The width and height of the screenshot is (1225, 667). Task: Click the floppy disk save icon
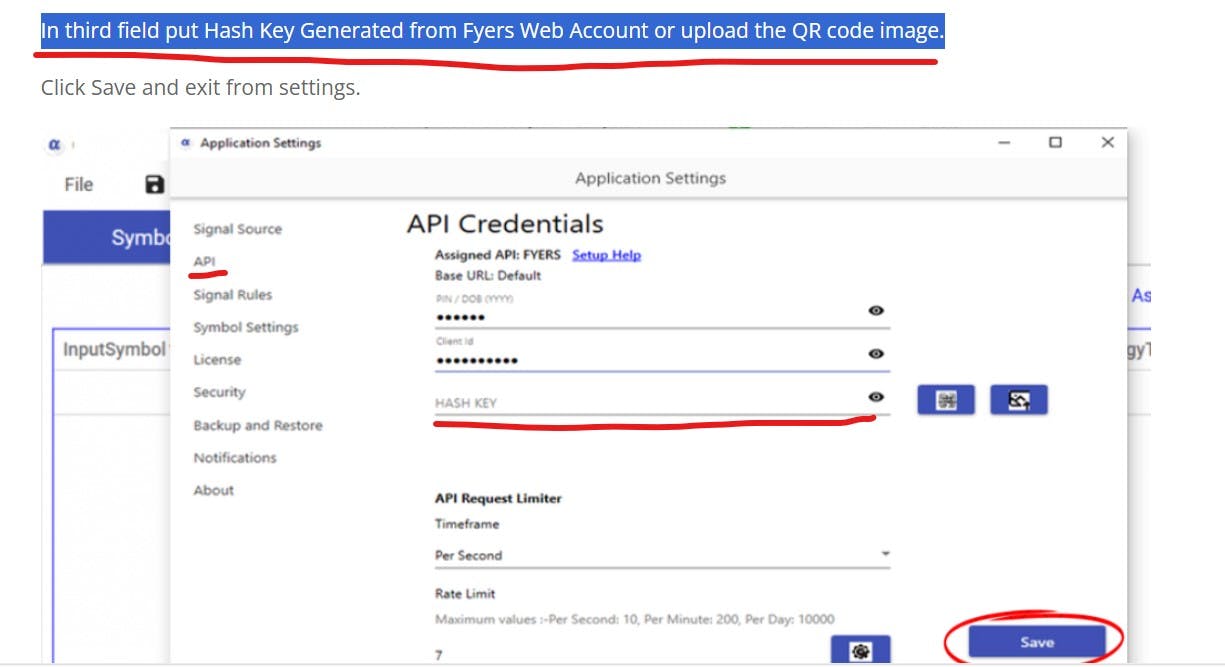click(154, 184)
